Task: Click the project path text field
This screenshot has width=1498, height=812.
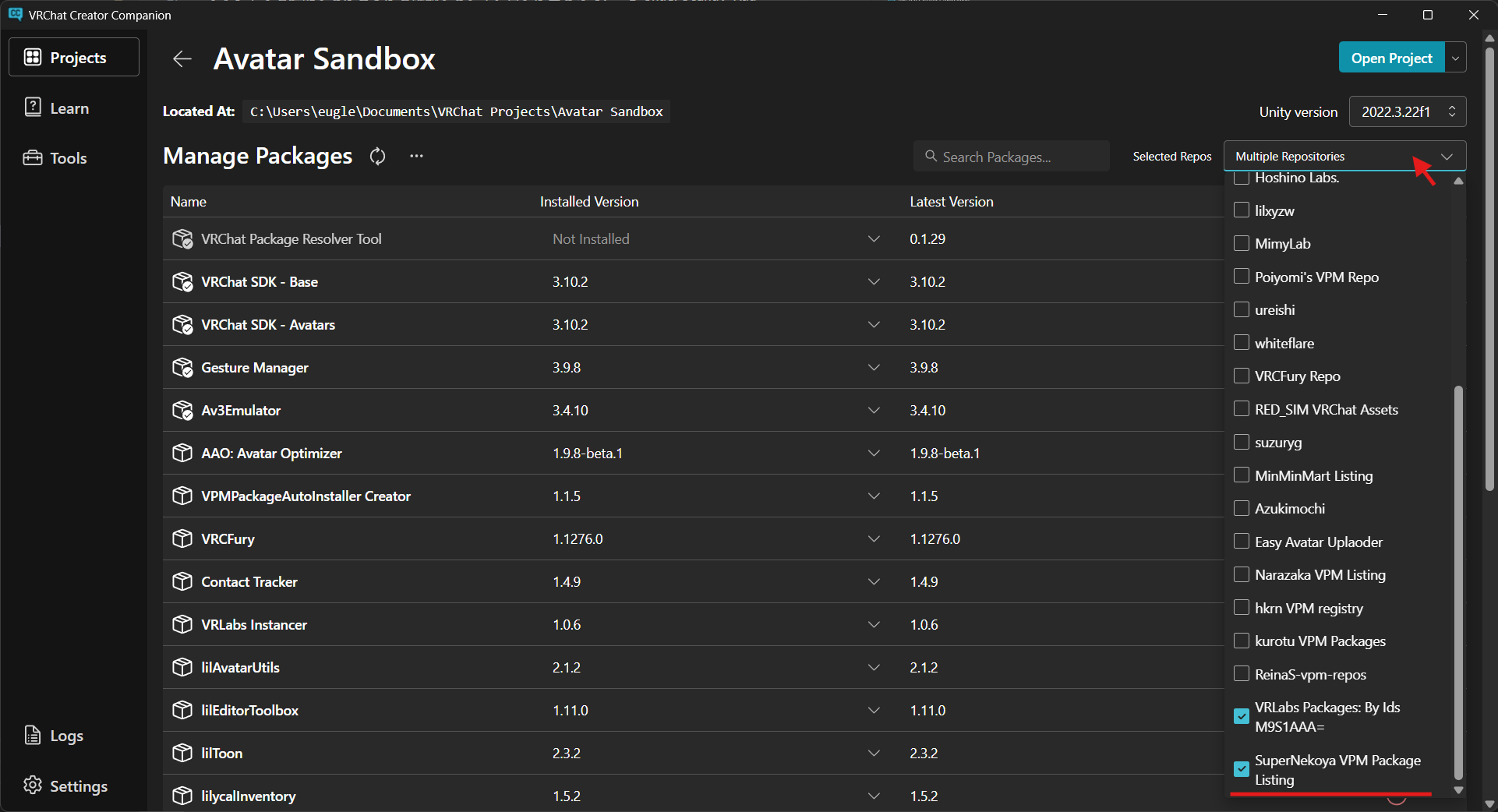Action: pyautogui.click(x=456, y=111)
